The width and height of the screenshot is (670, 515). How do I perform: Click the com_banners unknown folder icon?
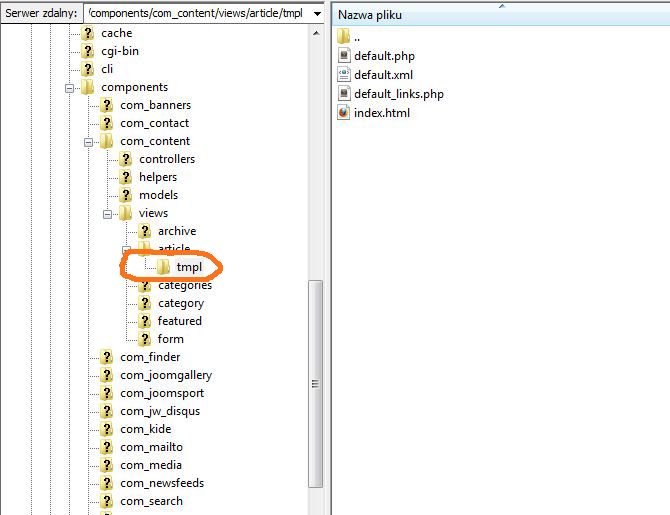[107, 105]
